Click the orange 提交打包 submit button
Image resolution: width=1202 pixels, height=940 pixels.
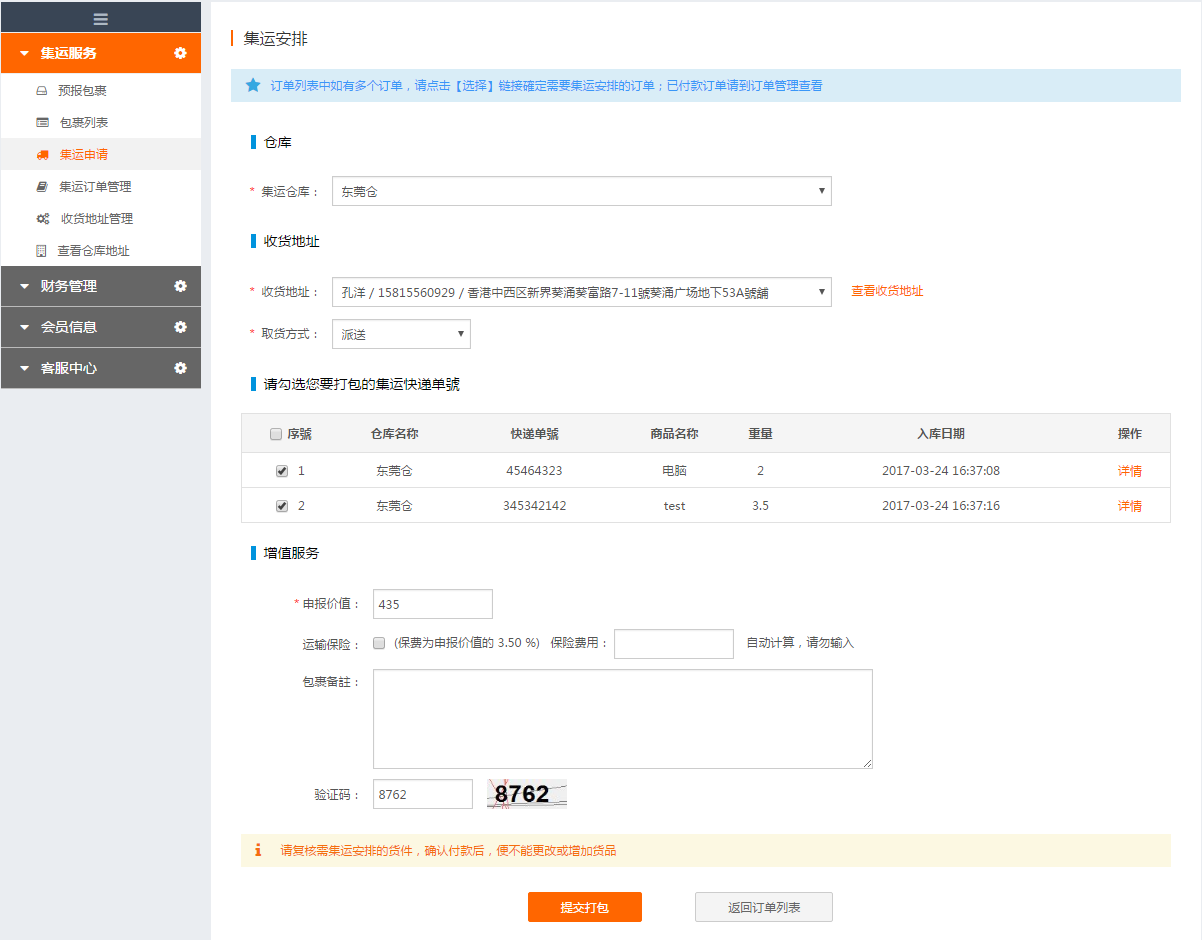(x=584, y=907)
